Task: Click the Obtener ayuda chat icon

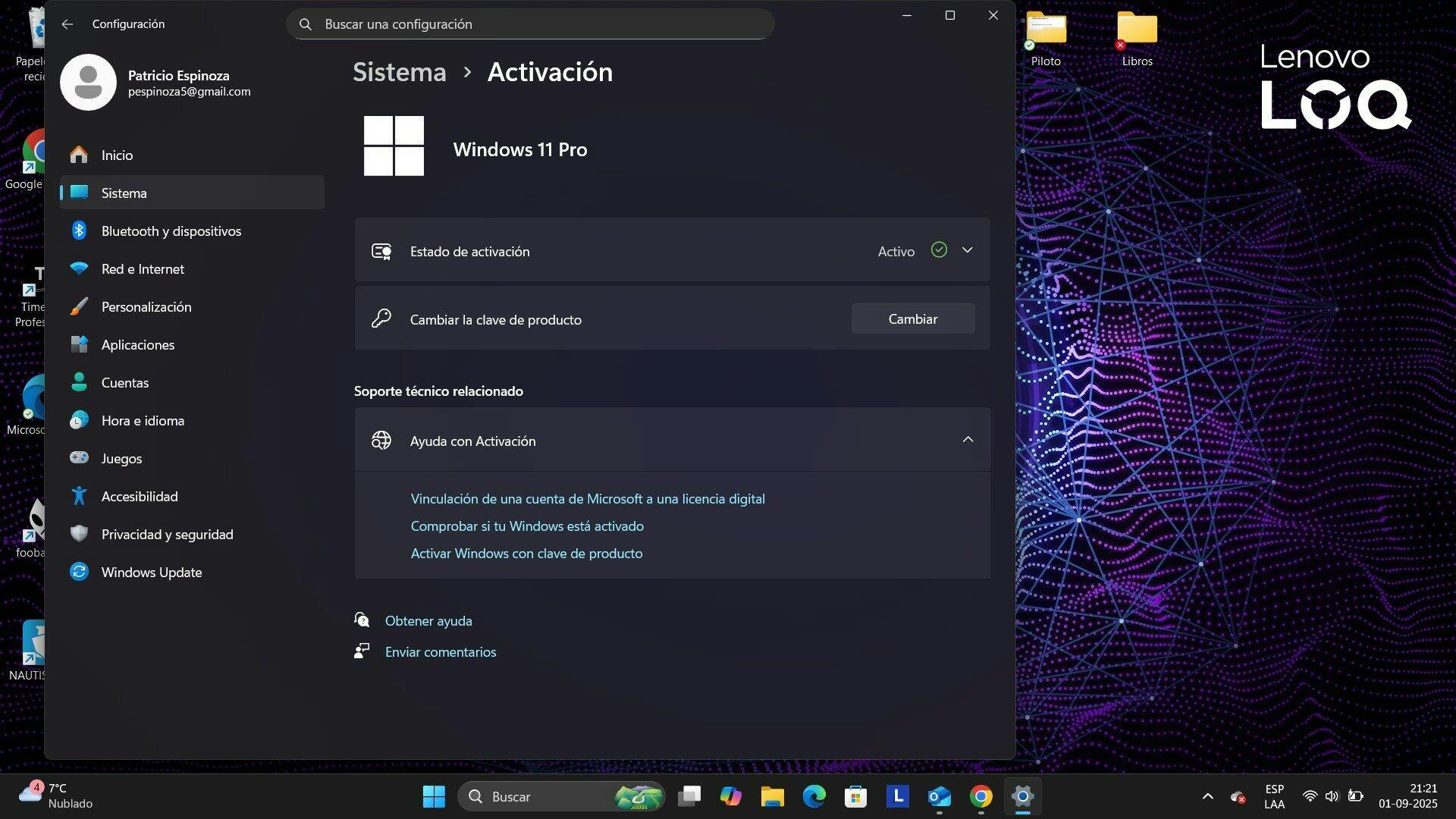Action: 362,620
